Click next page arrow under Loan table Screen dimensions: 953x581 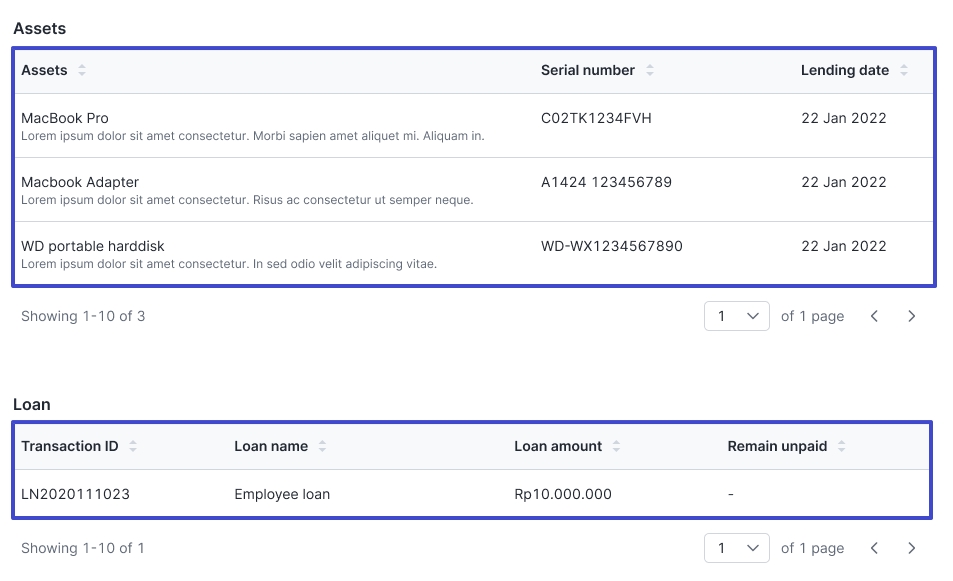(911, 548)
